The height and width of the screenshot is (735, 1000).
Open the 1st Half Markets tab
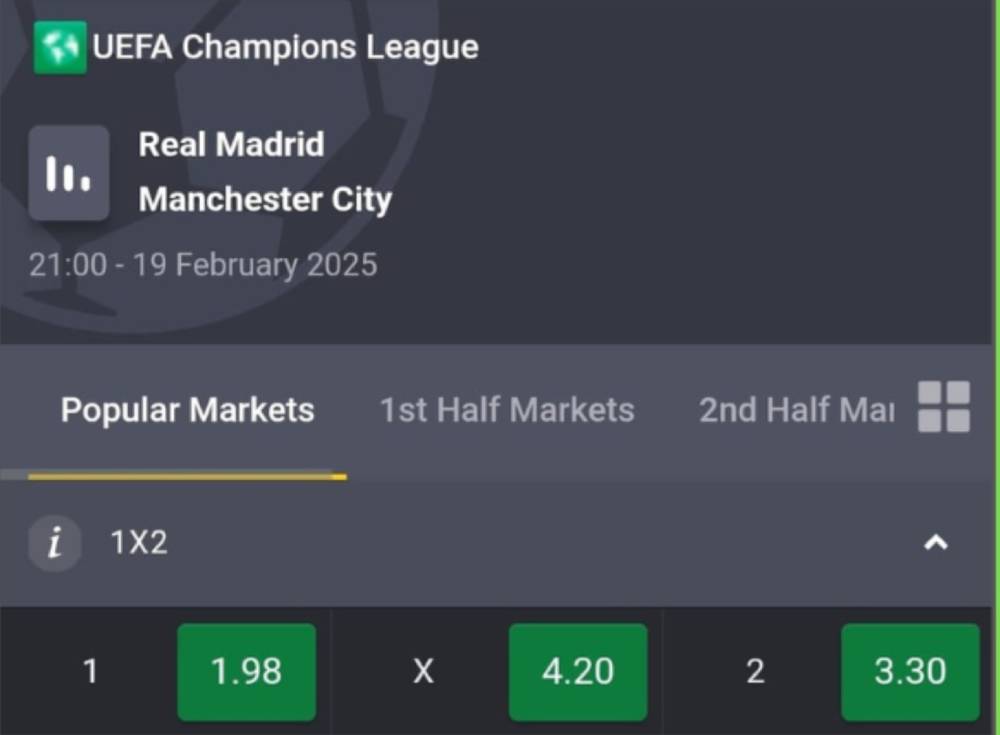(x=506, y=410)
